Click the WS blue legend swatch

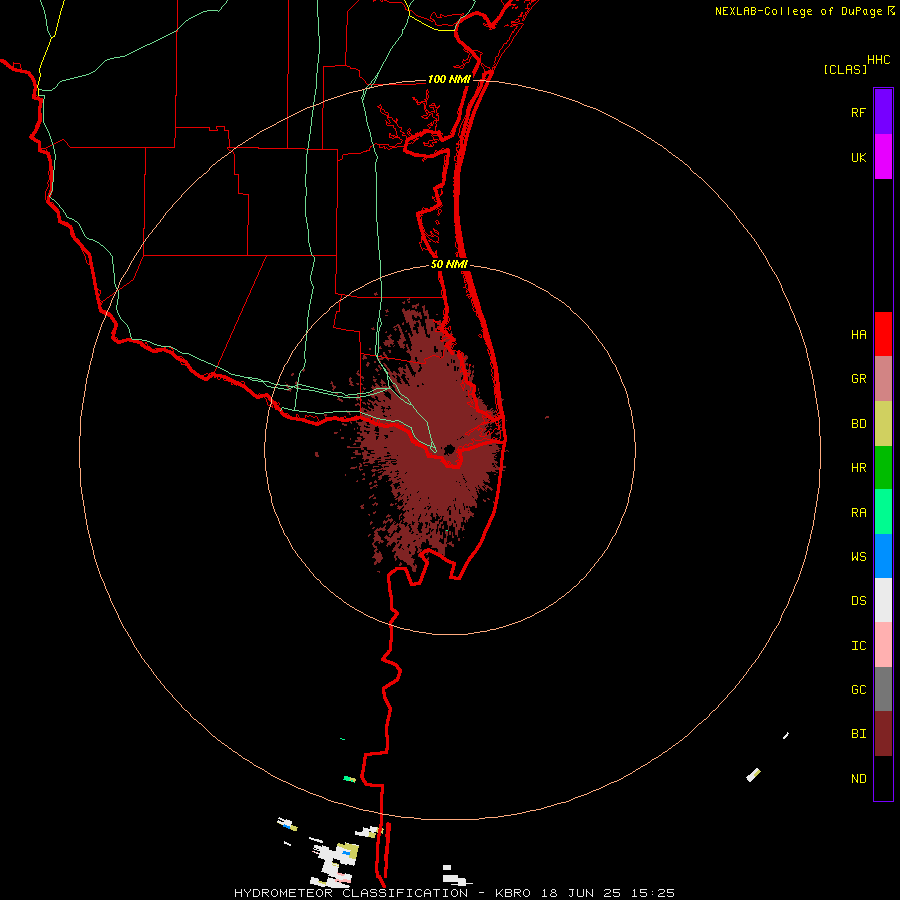coord(883,556)
